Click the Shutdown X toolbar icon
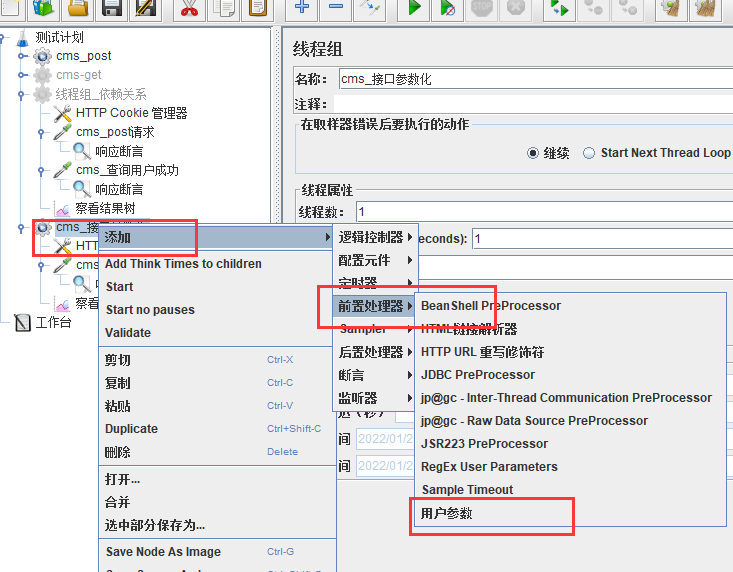Viewport: 733px width, 572px height. pyautogui.click(x=516, y=8)
